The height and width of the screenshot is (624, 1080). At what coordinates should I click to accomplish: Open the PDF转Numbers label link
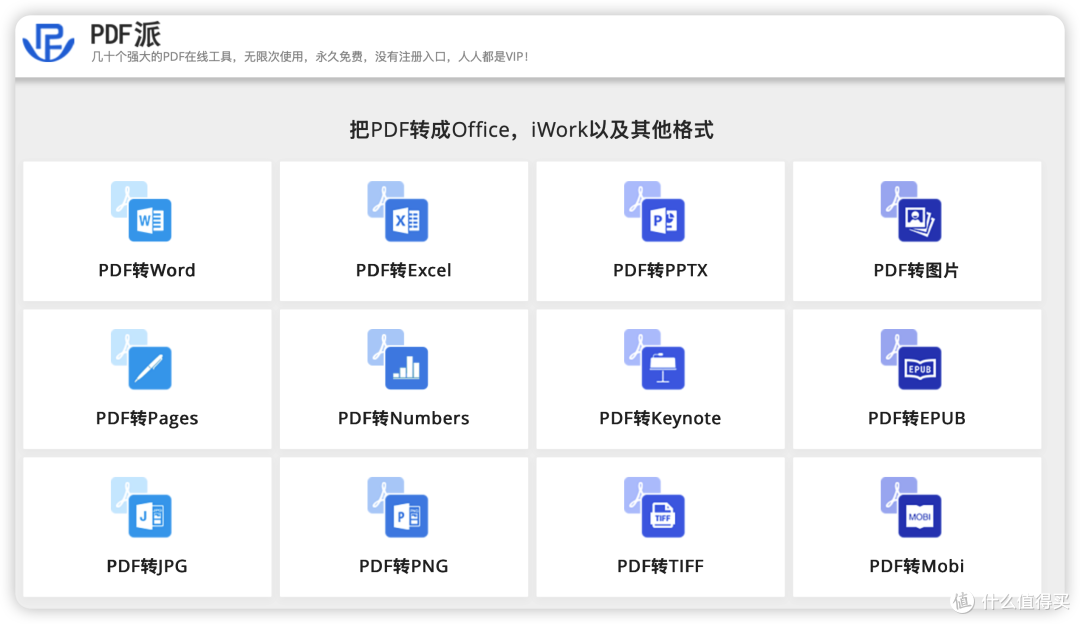(x=404, y=418)
